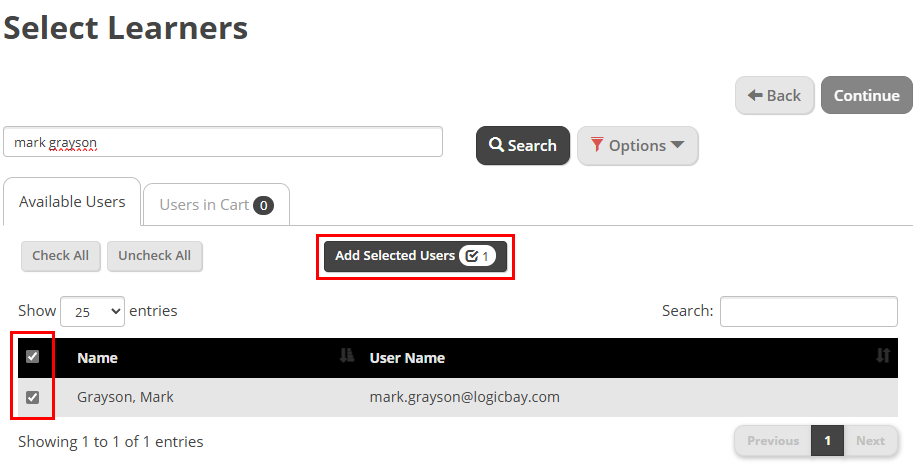Image resolution: width=919 pixels, height=470 pixels.
Task: Click the Check All button
Action: [60, 256]
